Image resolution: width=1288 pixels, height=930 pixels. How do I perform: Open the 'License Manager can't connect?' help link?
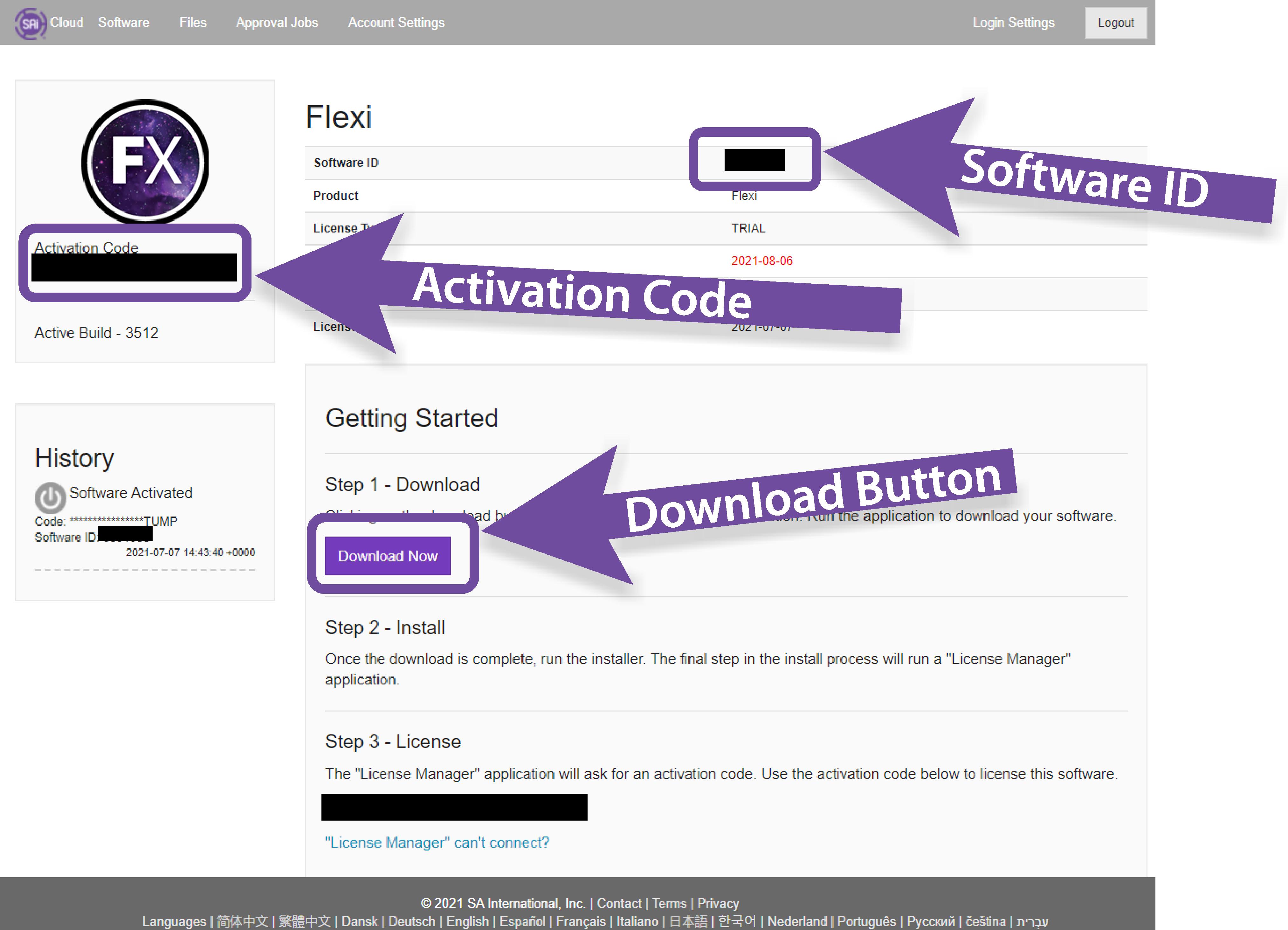(437, 843)
